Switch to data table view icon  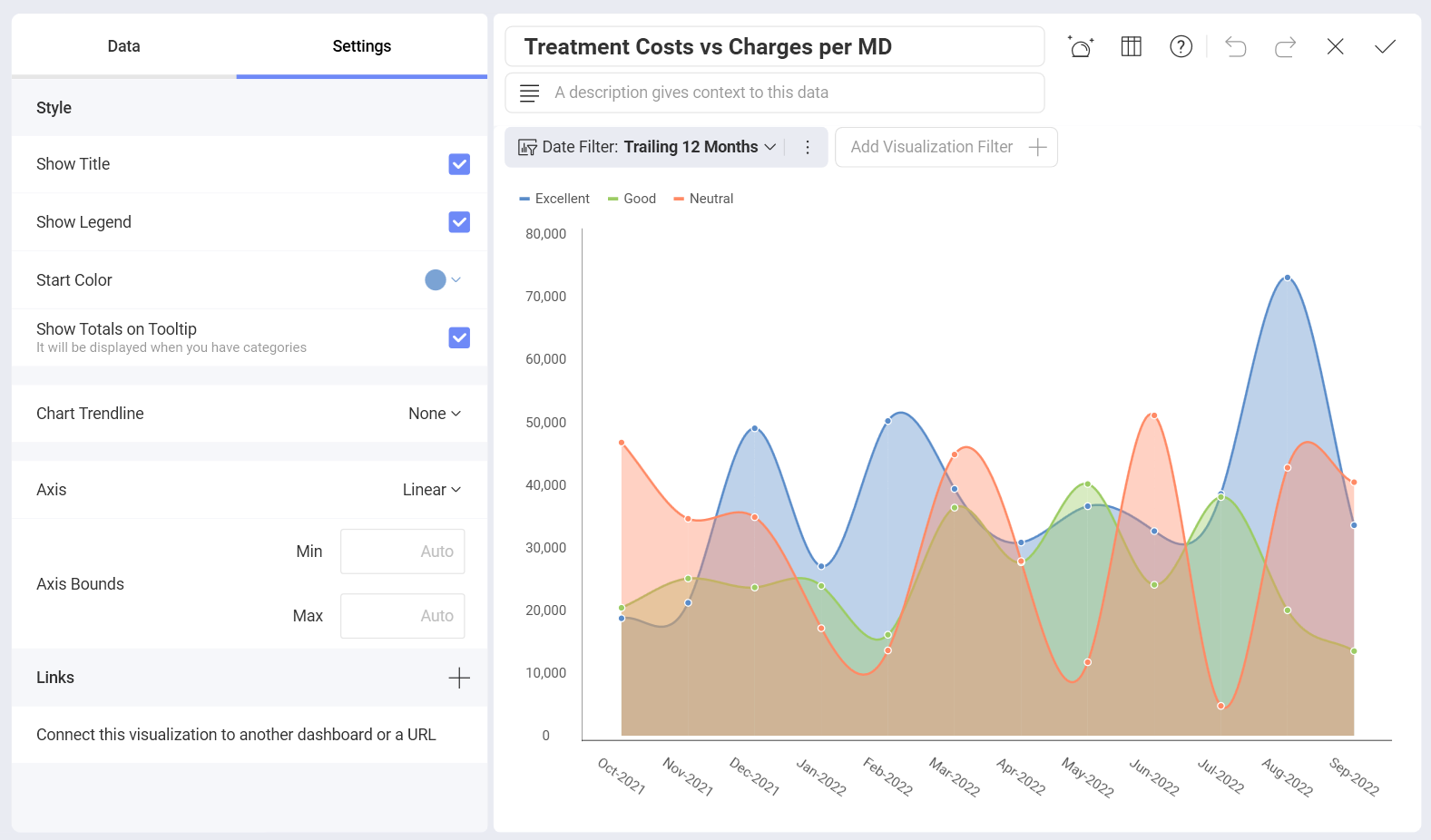click(x=1131, y=46)
